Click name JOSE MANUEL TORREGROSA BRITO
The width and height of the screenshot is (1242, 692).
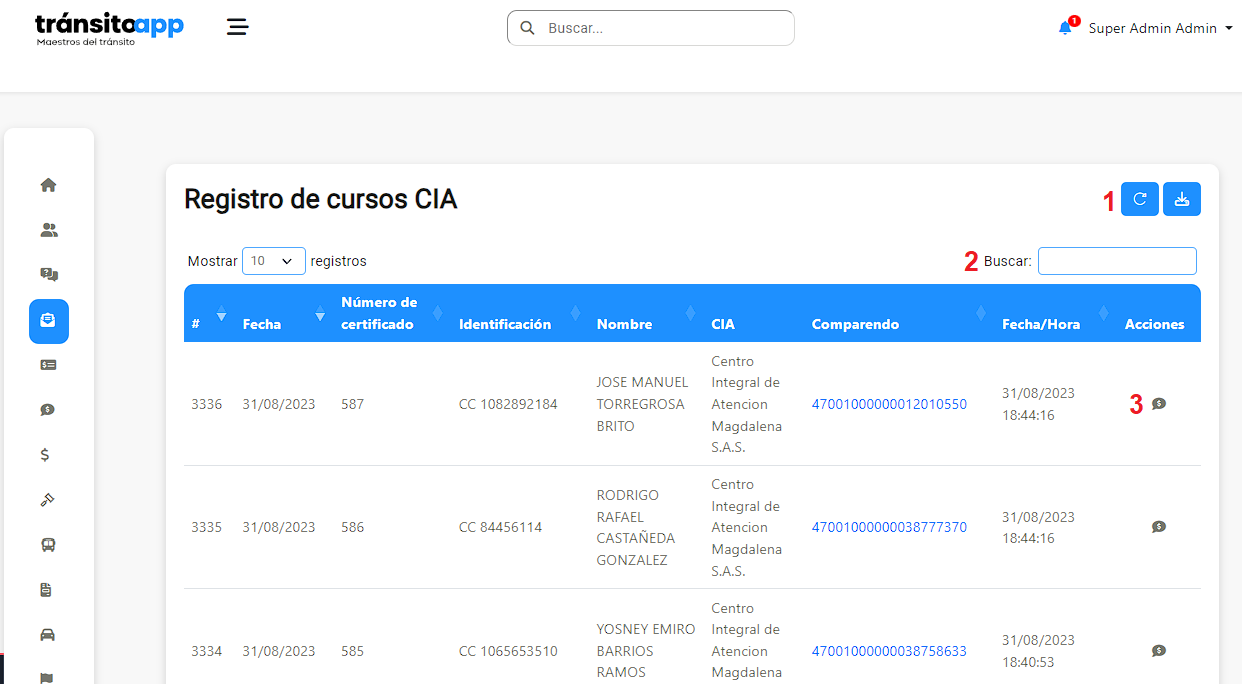[x=642, y=404]
